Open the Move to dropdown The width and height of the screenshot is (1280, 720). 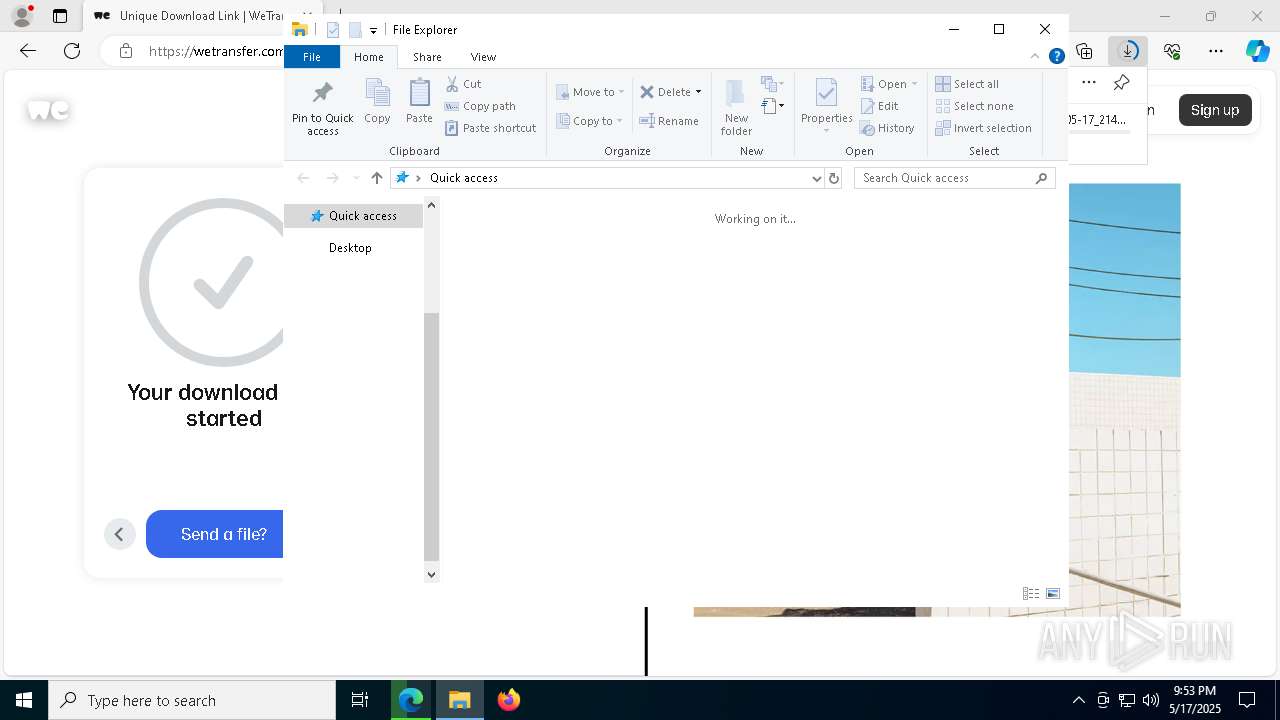pos(590,92)
